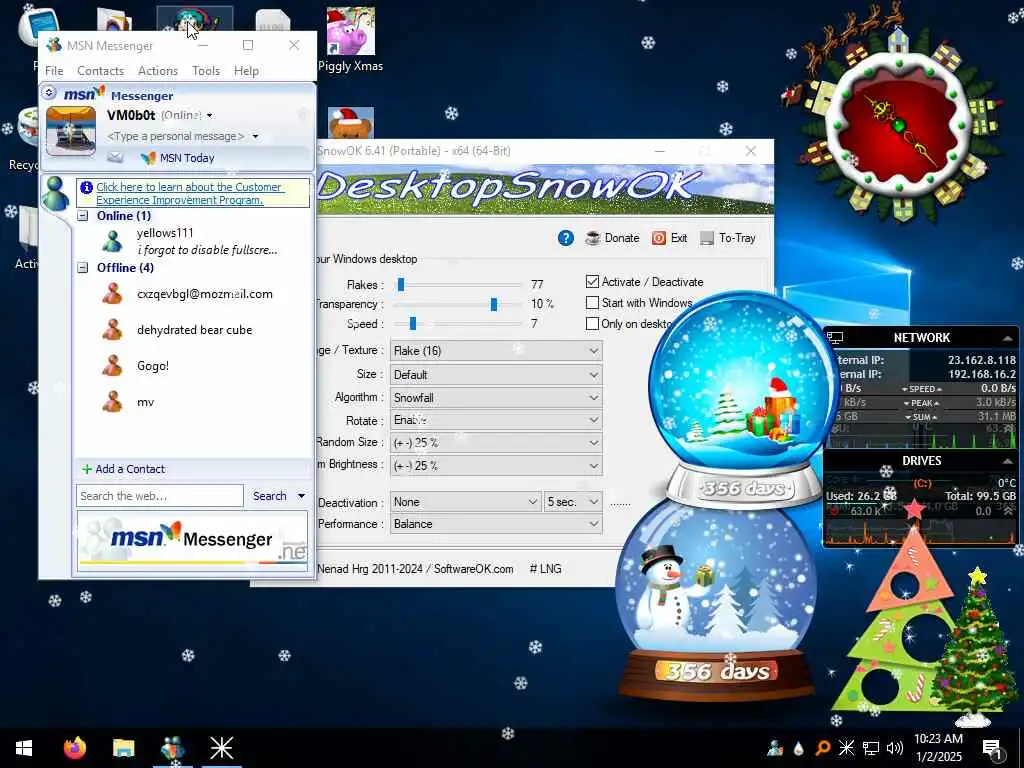Click the snowflake DesktopSnowOK taskbar button
1024x768 pixels.
click(x=221, y=748)
